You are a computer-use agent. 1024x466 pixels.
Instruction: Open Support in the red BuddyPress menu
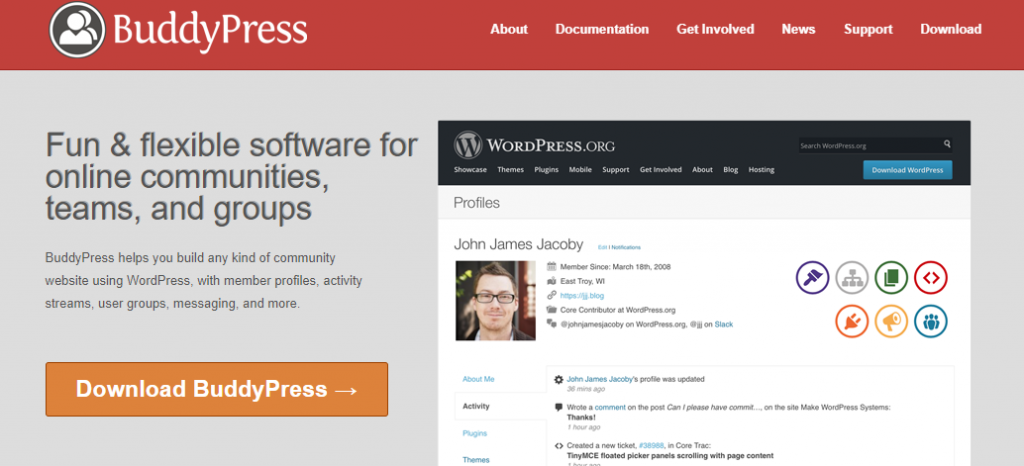(x=868, y=29)
